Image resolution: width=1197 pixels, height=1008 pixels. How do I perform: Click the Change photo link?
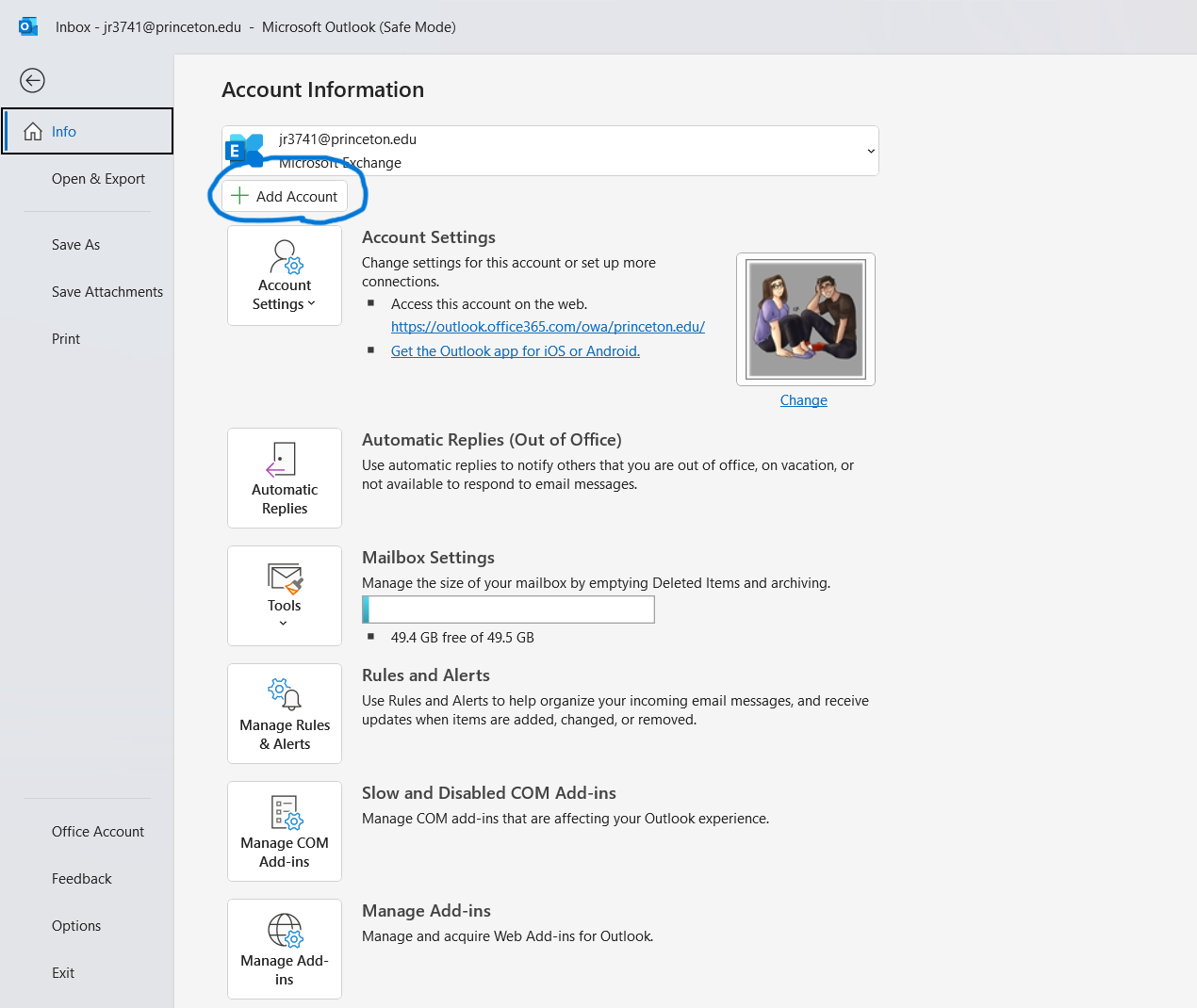(804, 400)
